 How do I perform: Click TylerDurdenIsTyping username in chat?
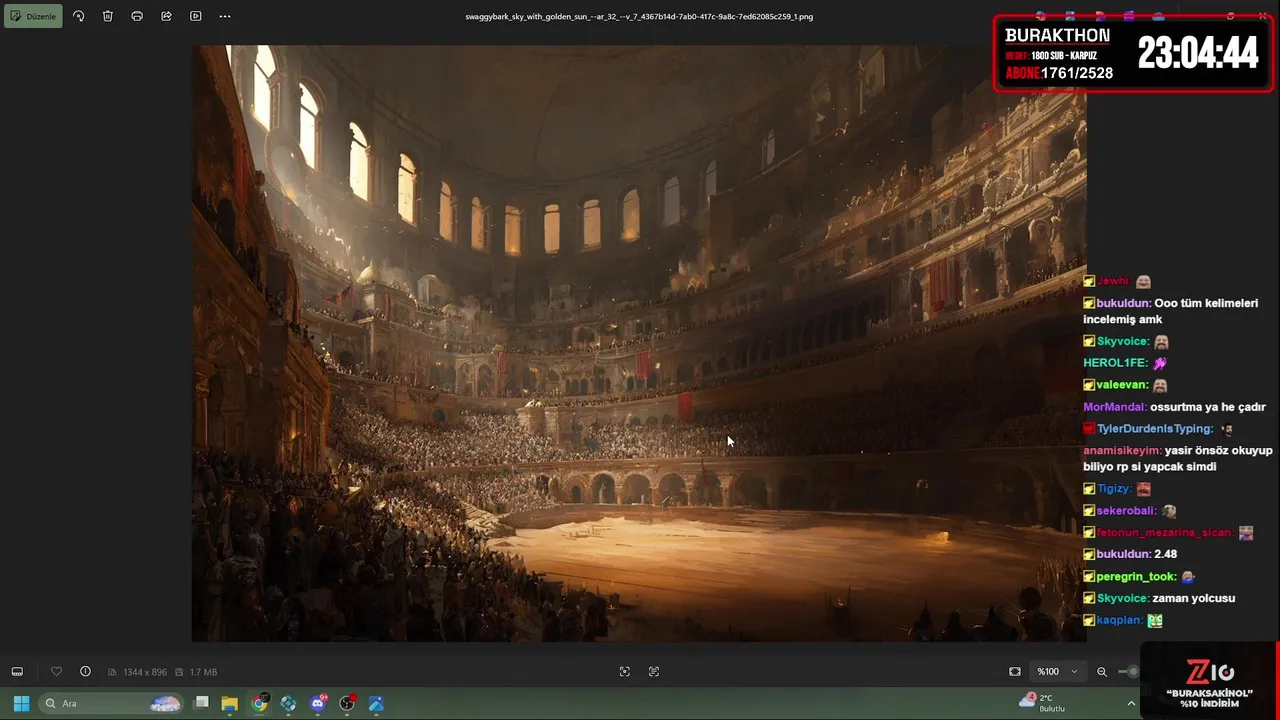(1155, 429)
